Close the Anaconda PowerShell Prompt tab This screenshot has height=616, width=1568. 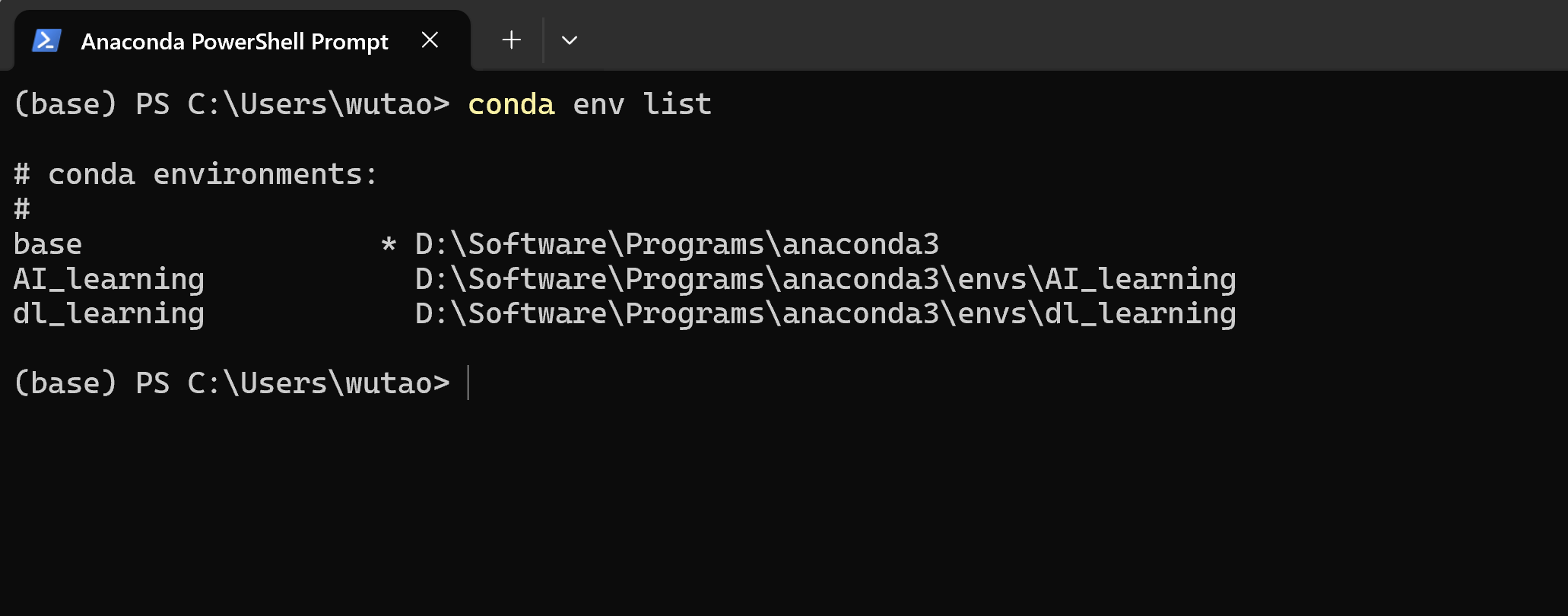[430, 40]
